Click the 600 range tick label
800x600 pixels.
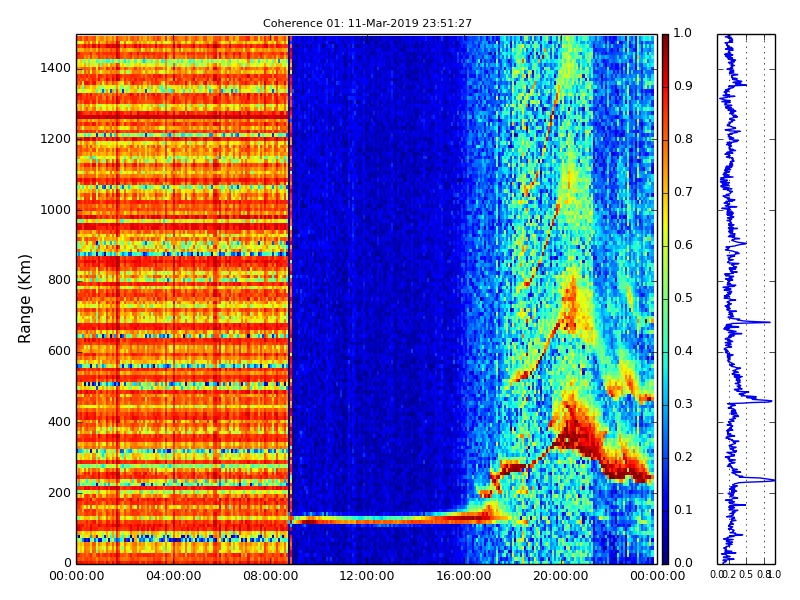(59, 351)
